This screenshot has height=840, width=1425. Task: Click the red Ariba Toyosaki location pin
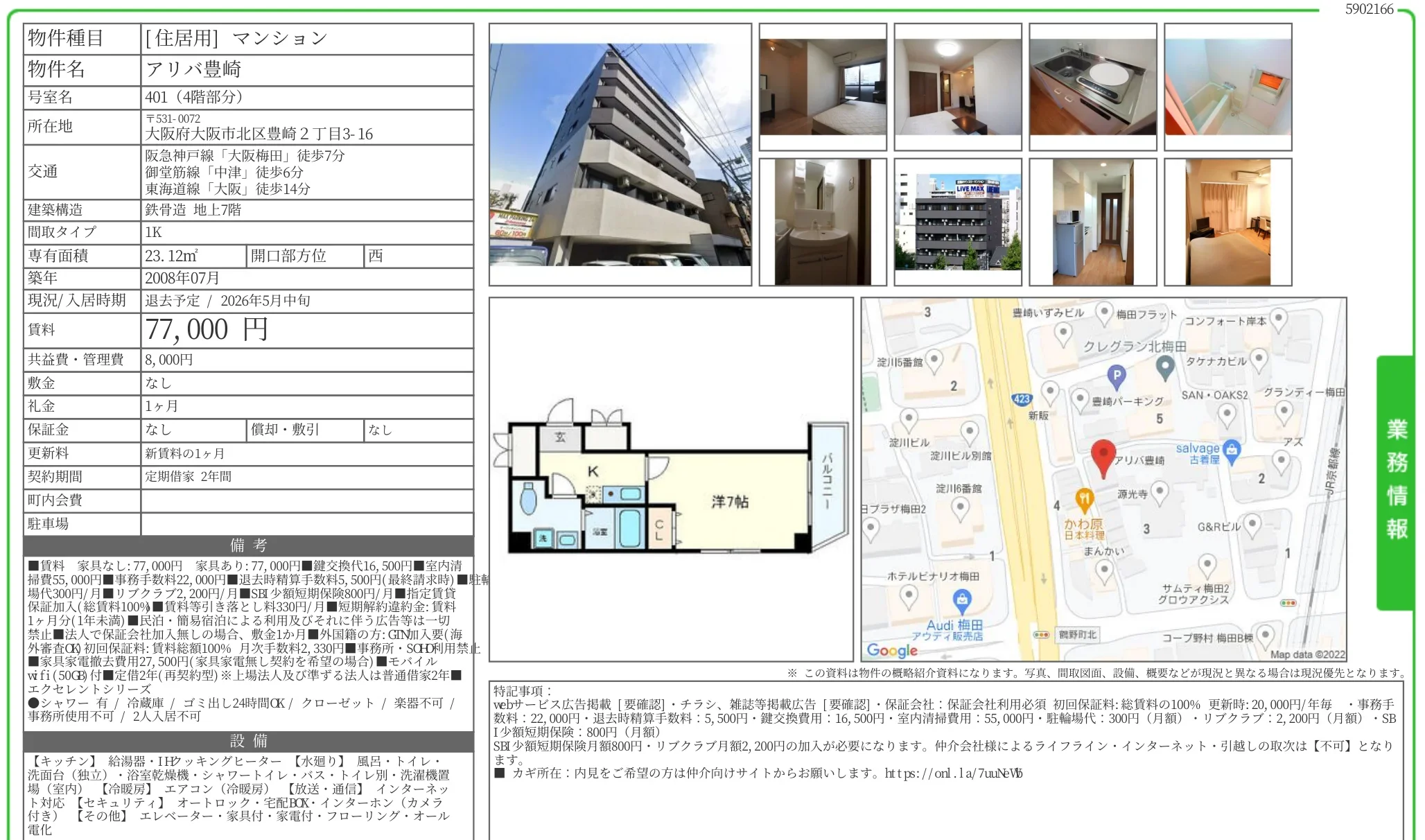[1103, 455]
